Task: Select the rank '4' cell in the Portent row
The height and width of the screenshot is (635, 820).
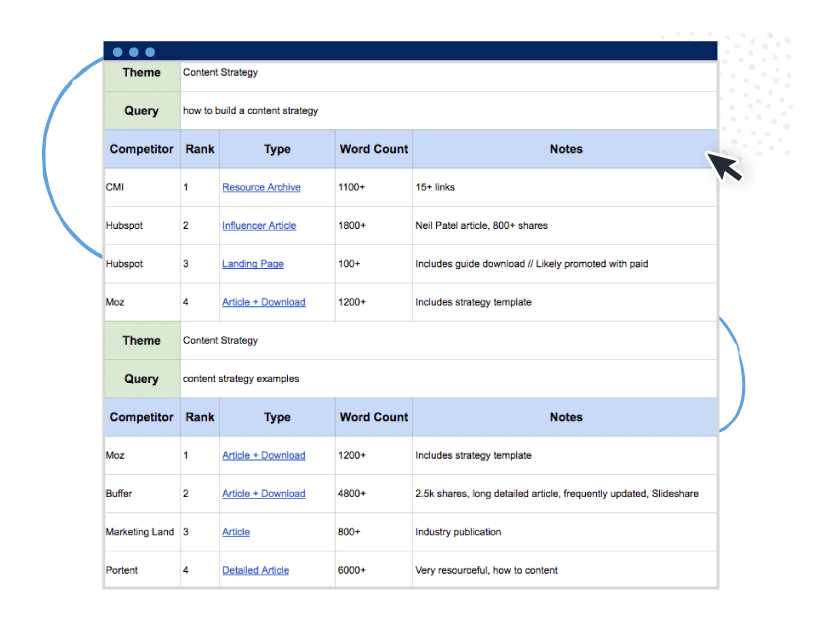Action: click(x=200, y=570)
